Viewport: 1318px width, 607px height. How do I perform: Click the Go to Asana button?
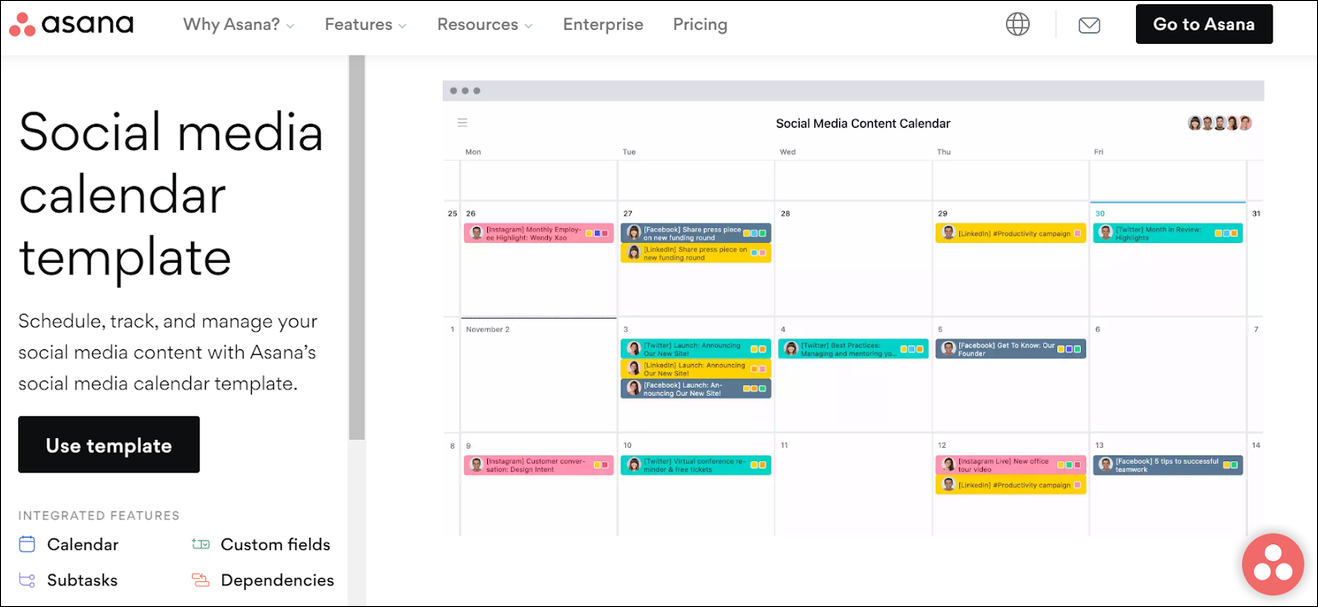coord(1203,24)
